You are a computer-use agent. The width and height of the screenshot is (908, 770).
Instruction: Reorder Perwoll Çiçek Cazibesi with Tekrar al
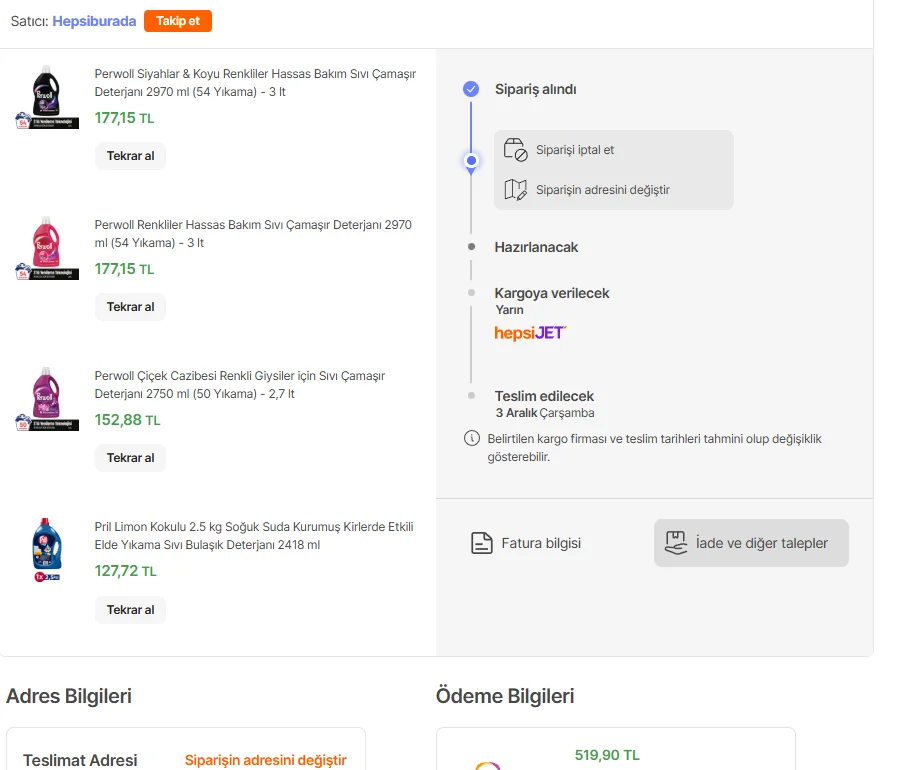130,458
